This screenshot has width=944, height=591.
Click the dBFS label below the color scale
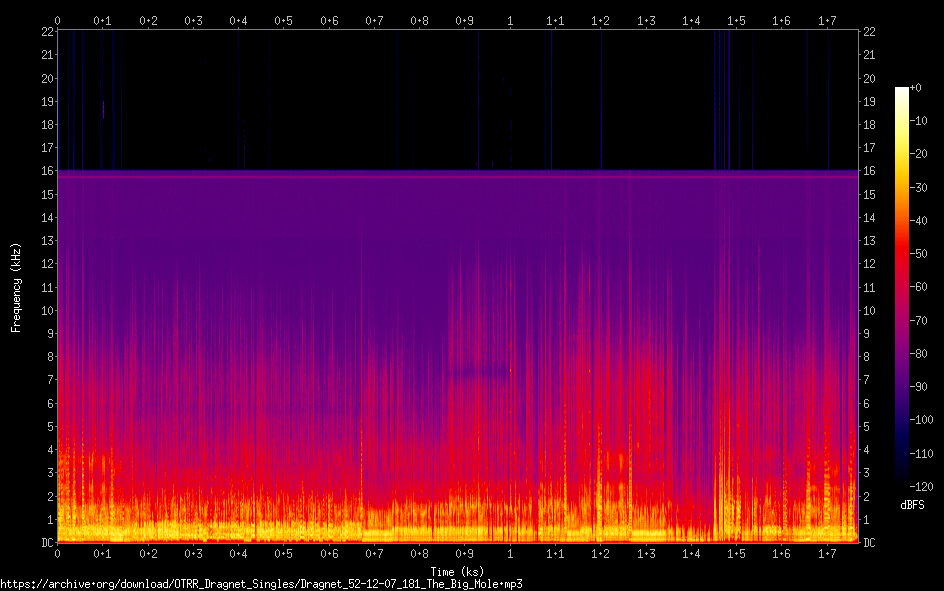coord(912,506)
